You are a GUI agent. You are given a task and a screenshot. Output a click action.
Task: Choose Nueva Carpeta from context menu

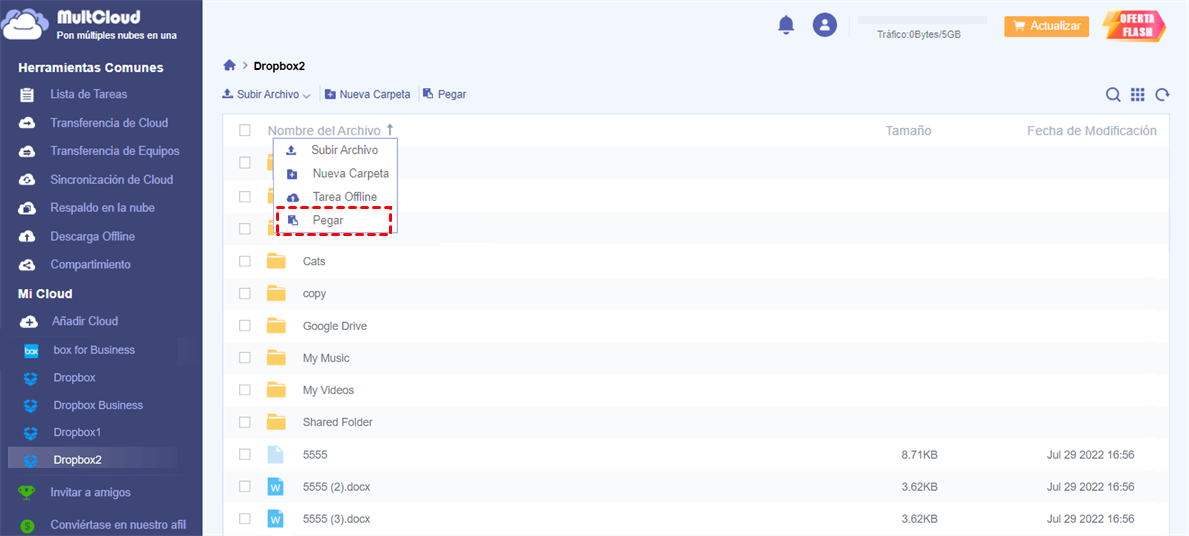(334, 174)
